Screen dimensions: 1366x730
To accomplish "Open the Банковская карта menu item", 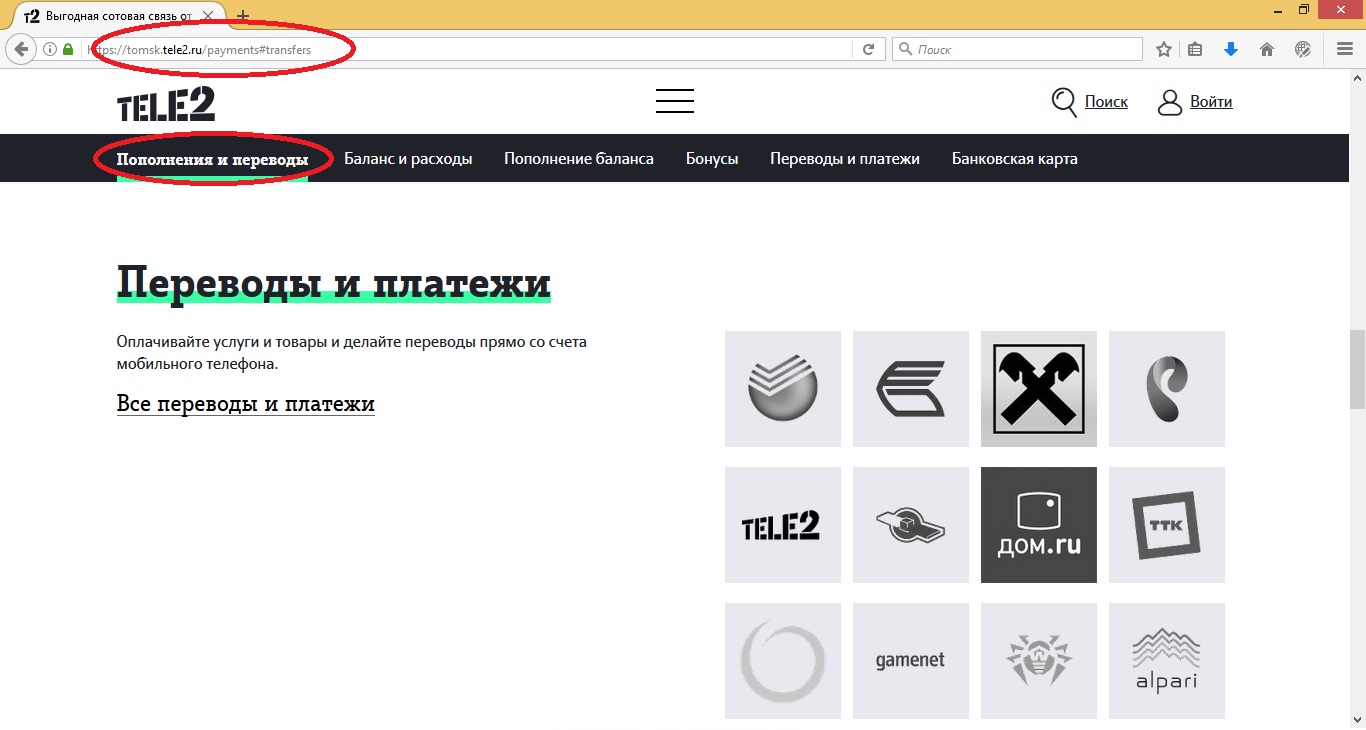I will point(1014,158).
